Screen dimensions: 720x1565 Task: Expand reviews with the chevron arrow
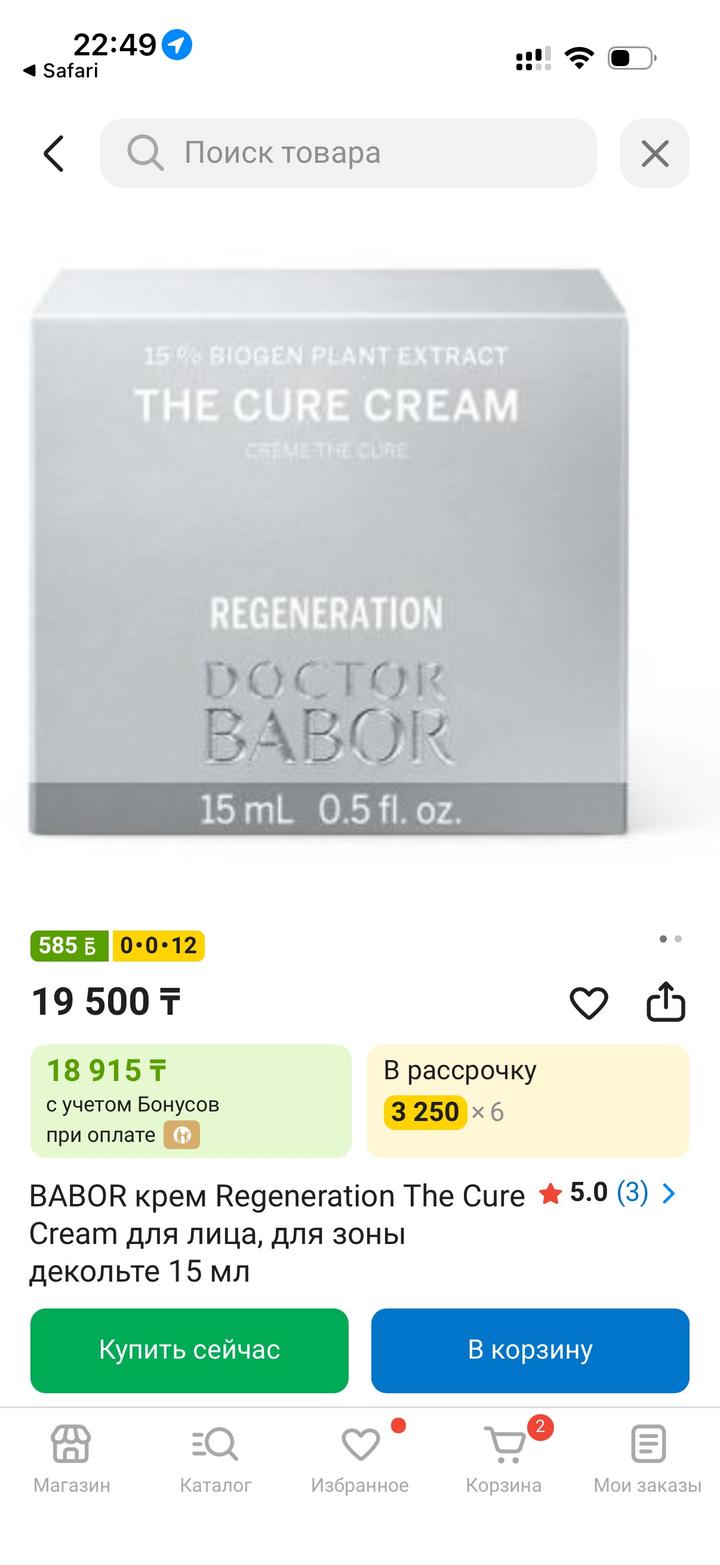[670, 1193]
